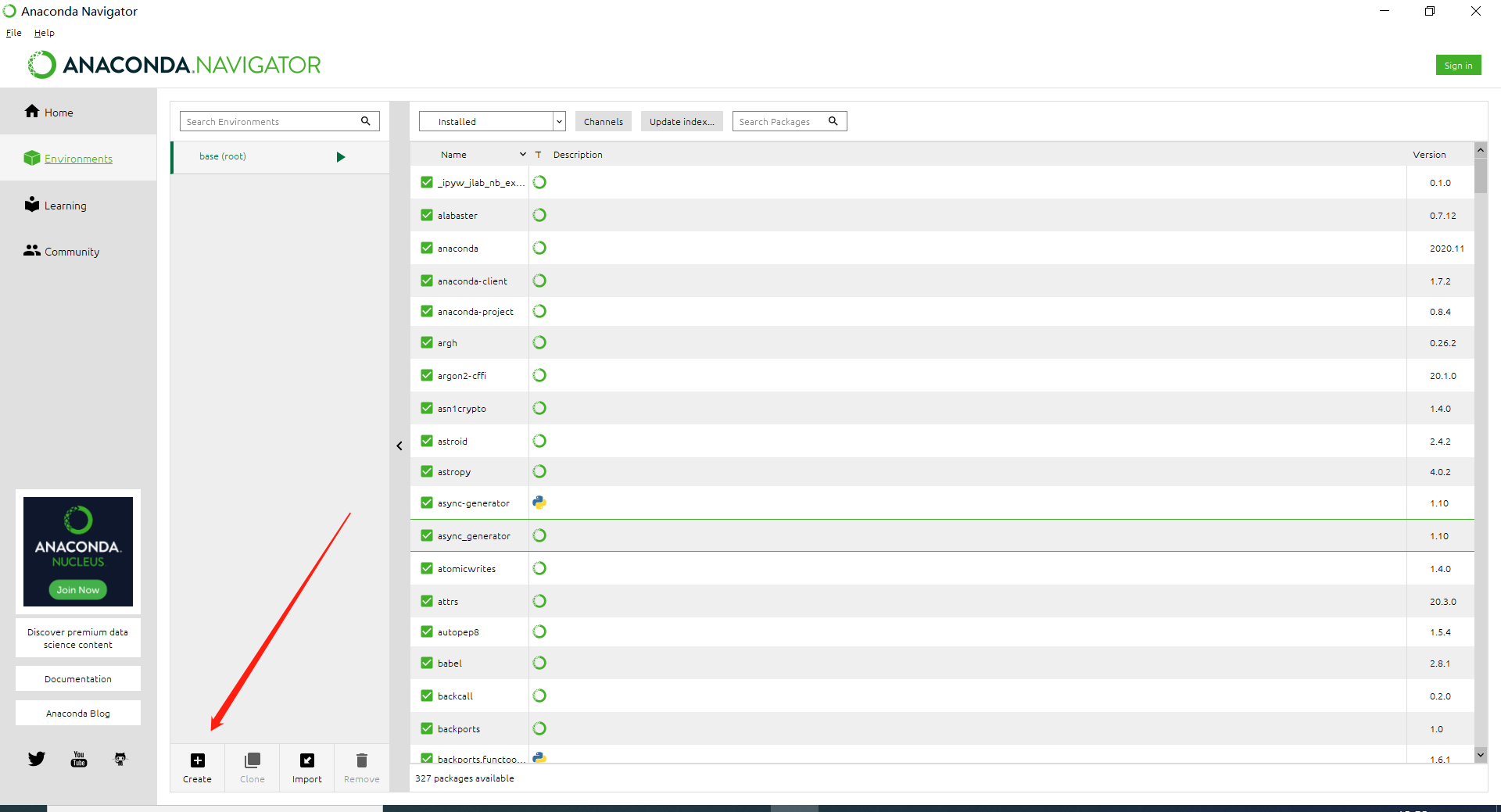Screen dimensions: 1501x812
Task: Collapse the environments panel with left chevron
Action: pos(399,446)
